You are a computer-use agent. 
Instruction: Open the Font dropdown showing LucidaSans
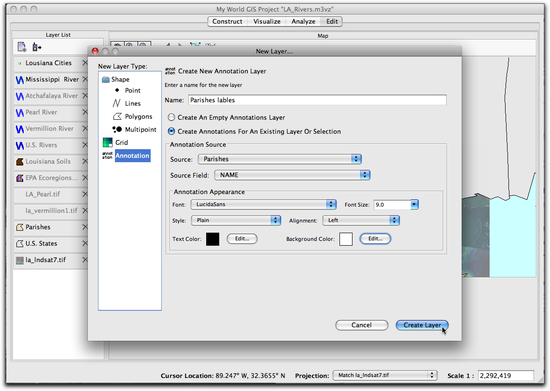264,204
